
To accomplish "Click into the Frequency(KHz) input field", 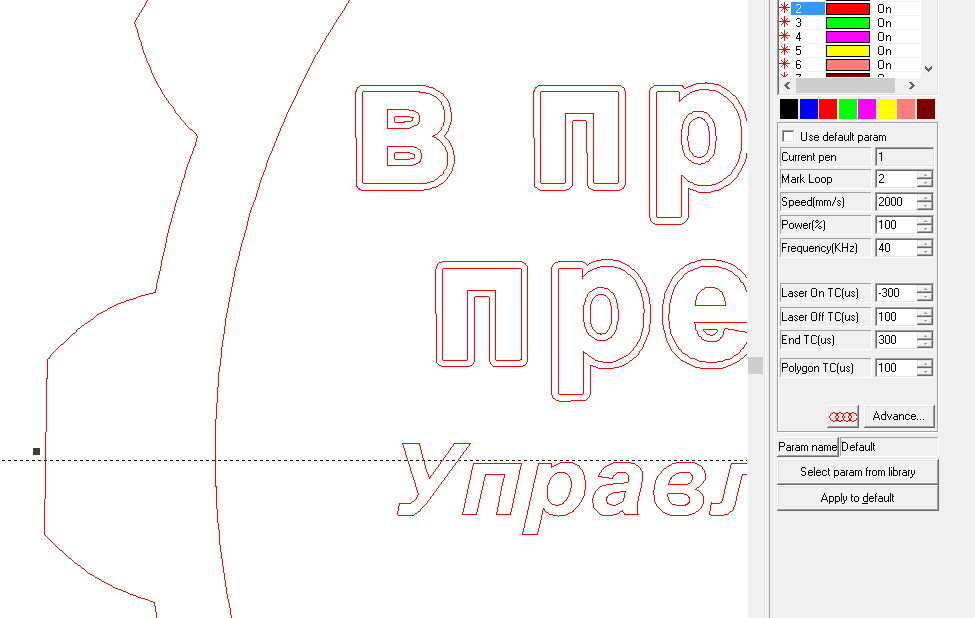I will (x=895, y=248).
